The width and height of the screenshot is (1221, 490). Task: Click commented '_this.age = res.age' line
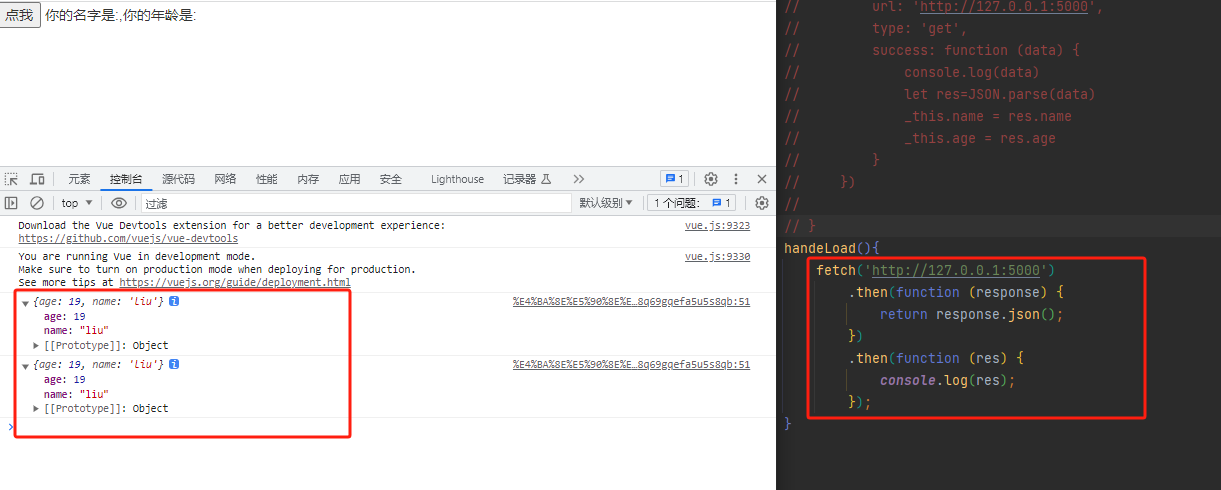click(x=979, y=138)
